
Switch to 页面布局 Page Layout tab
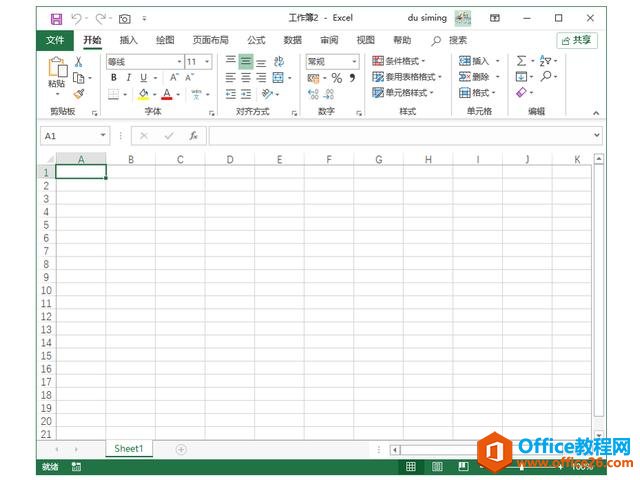(211, 40)
